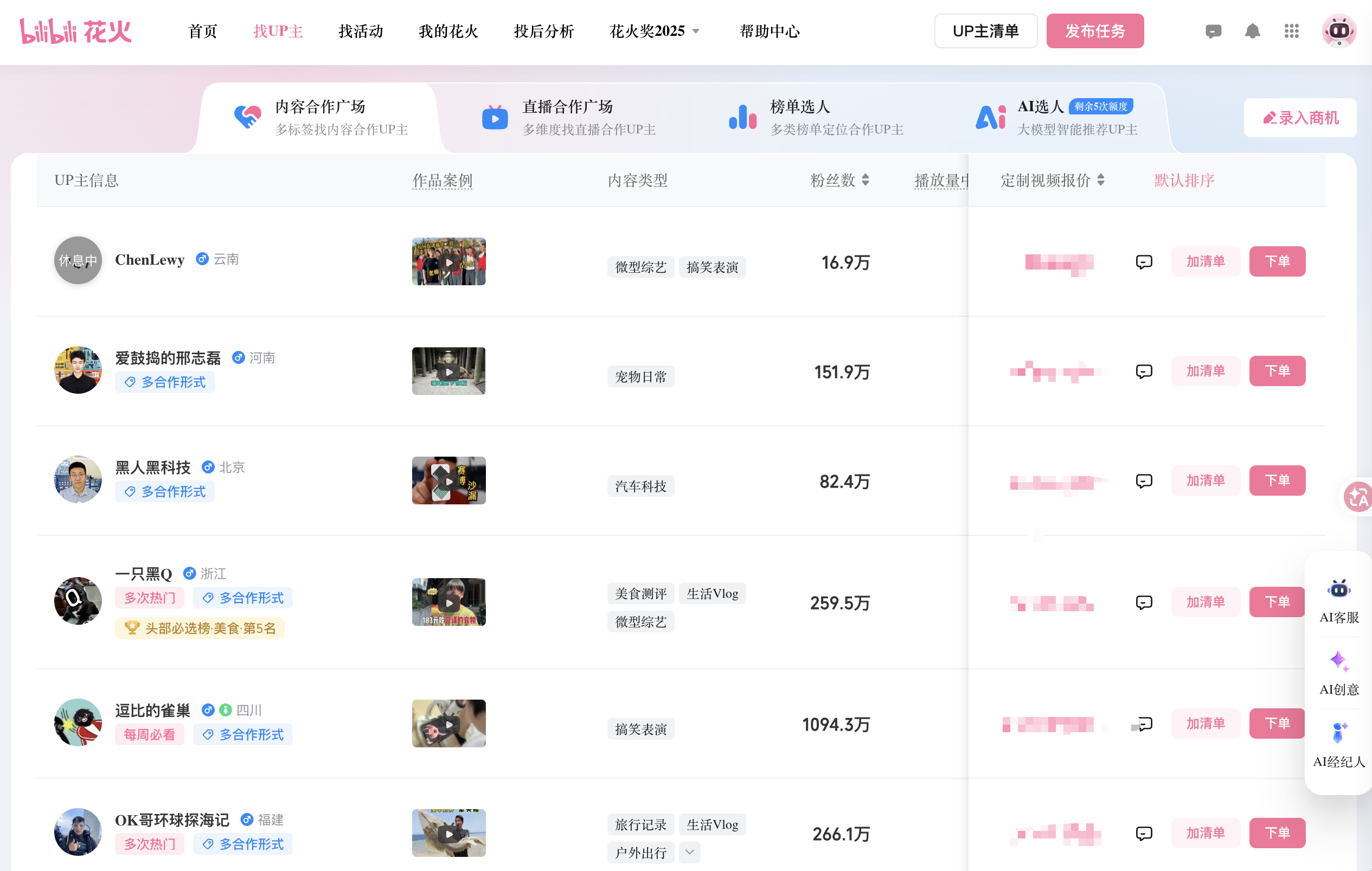The image size is (1372, 871).
Task: Click the trophy 头部必选榜 tag
Action: tap(200, 629)
